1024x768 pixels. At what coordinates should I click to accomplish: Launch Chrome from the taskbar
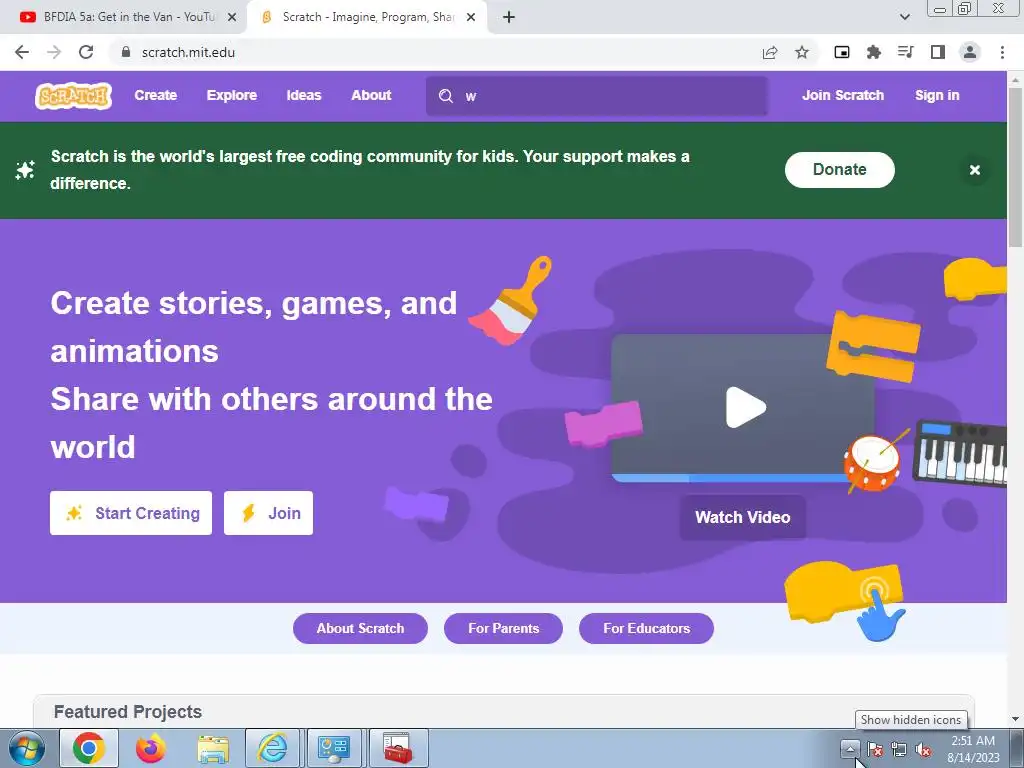pyautogui.click(x=89, y=748)
